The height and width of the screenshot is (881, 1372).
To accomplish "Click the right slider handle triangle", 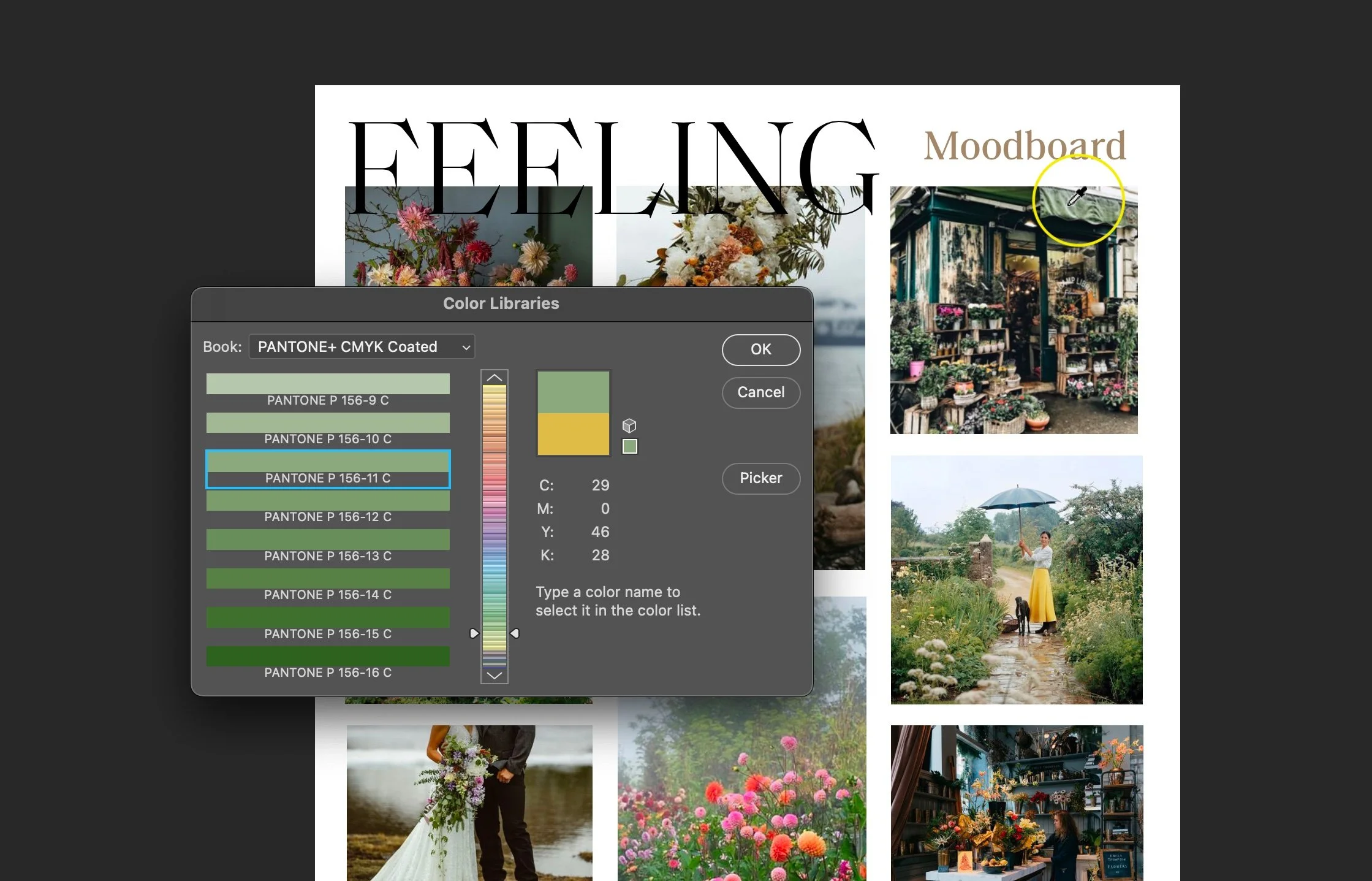I will pos(515,633).
